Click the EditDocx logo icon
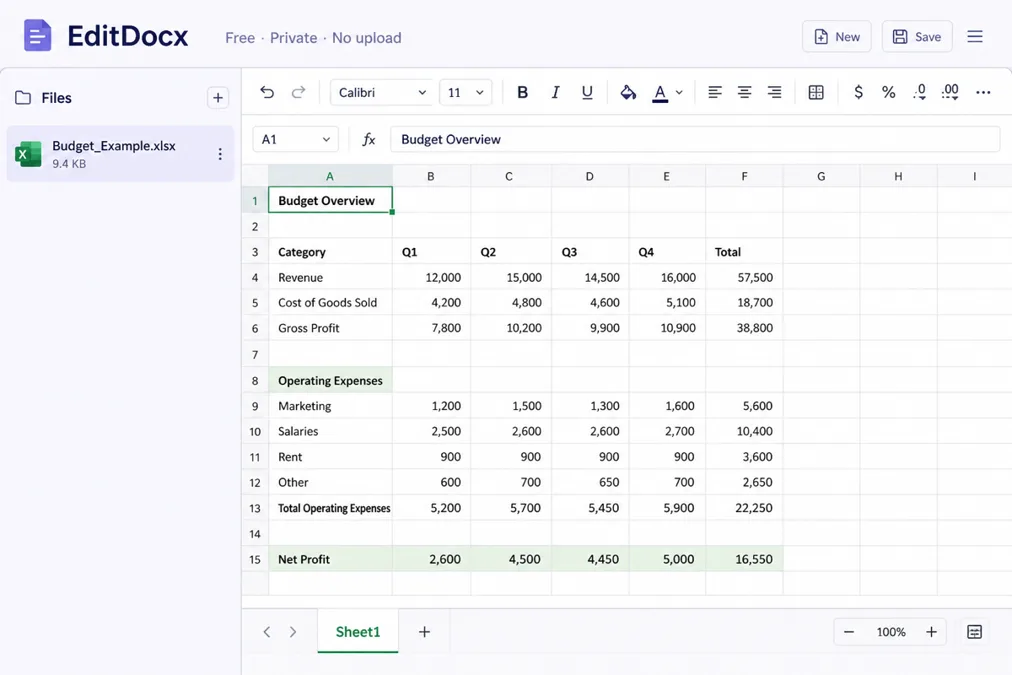 37,35
